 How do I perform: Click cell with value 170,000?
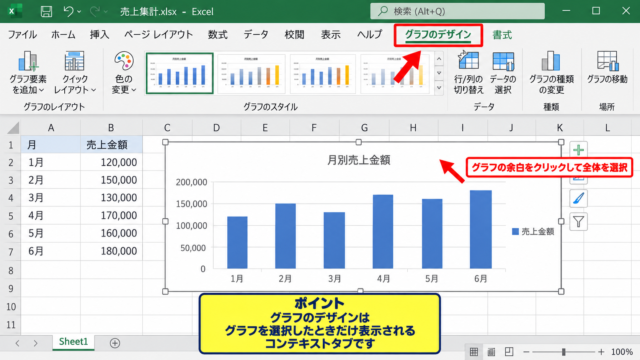[111, 216]
